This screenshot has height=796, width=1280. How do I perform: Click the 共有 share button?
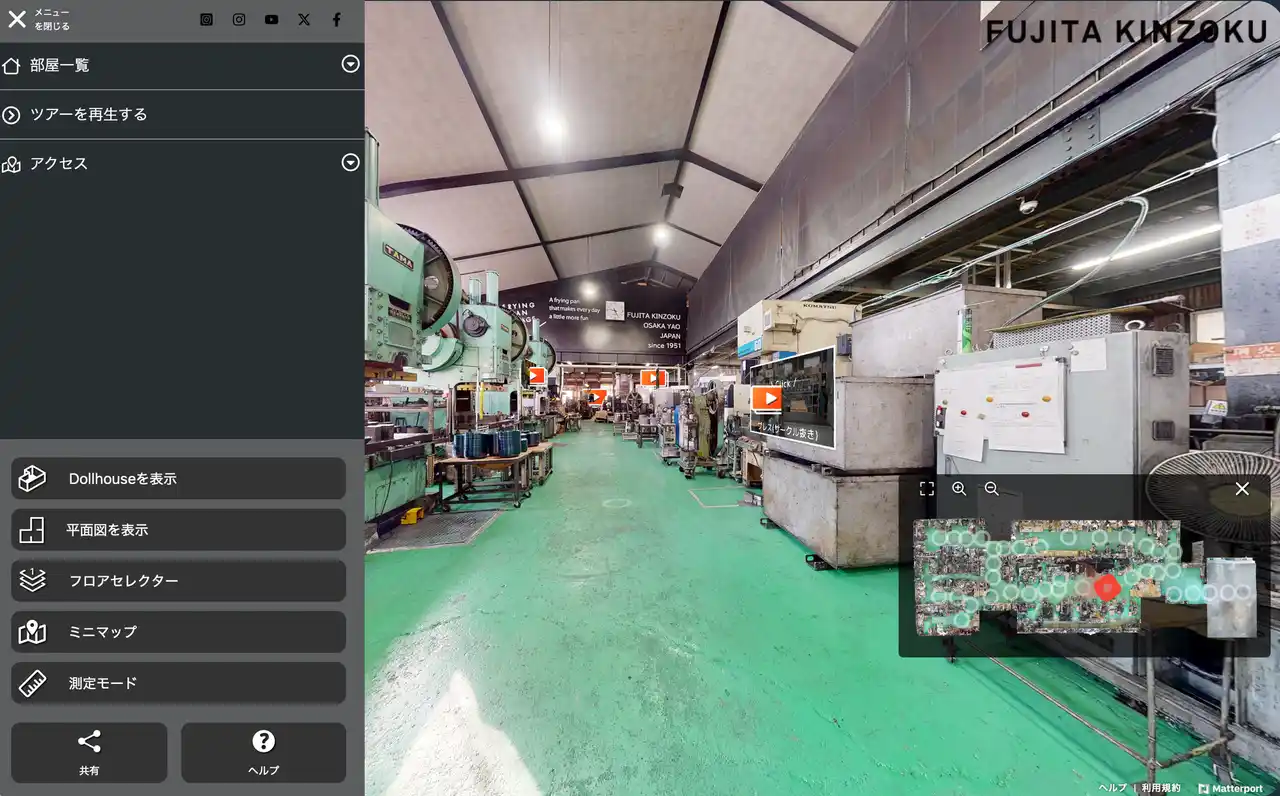click(x=89, y=752)
